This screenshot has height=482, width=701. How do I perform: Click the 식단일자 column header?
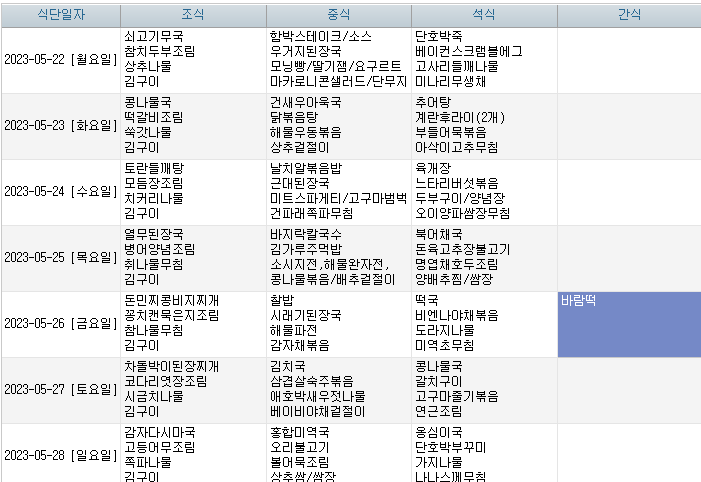[x=60, y=15]
